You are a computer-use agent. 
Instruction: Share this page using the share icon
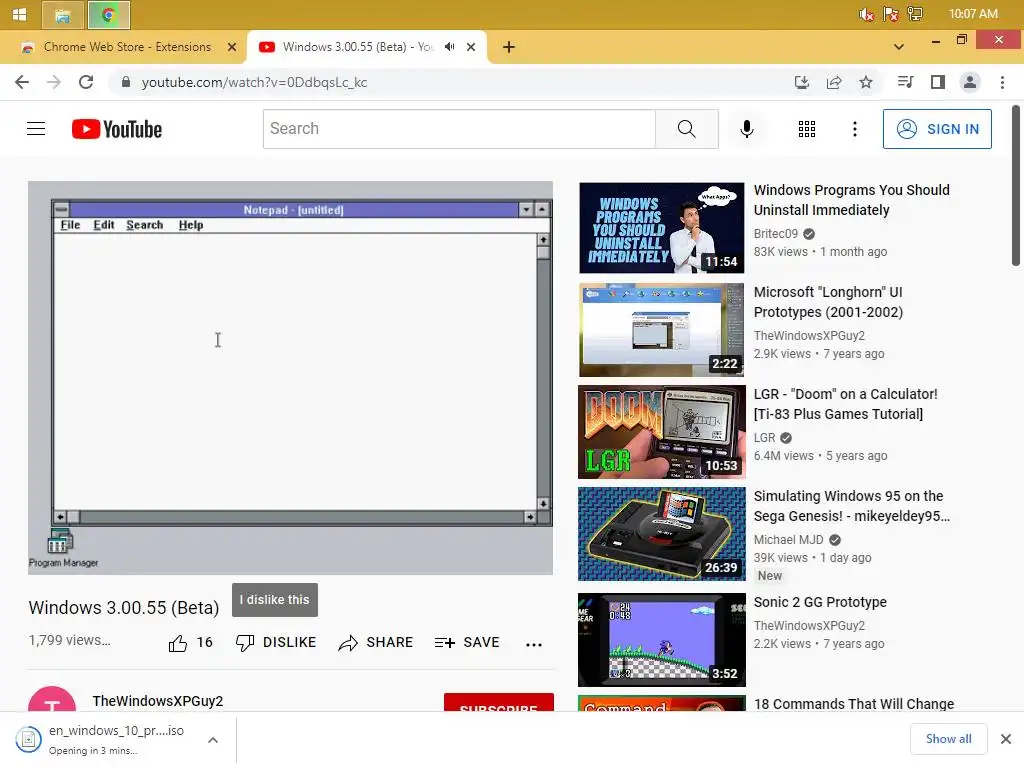click(x=834, y=82)
